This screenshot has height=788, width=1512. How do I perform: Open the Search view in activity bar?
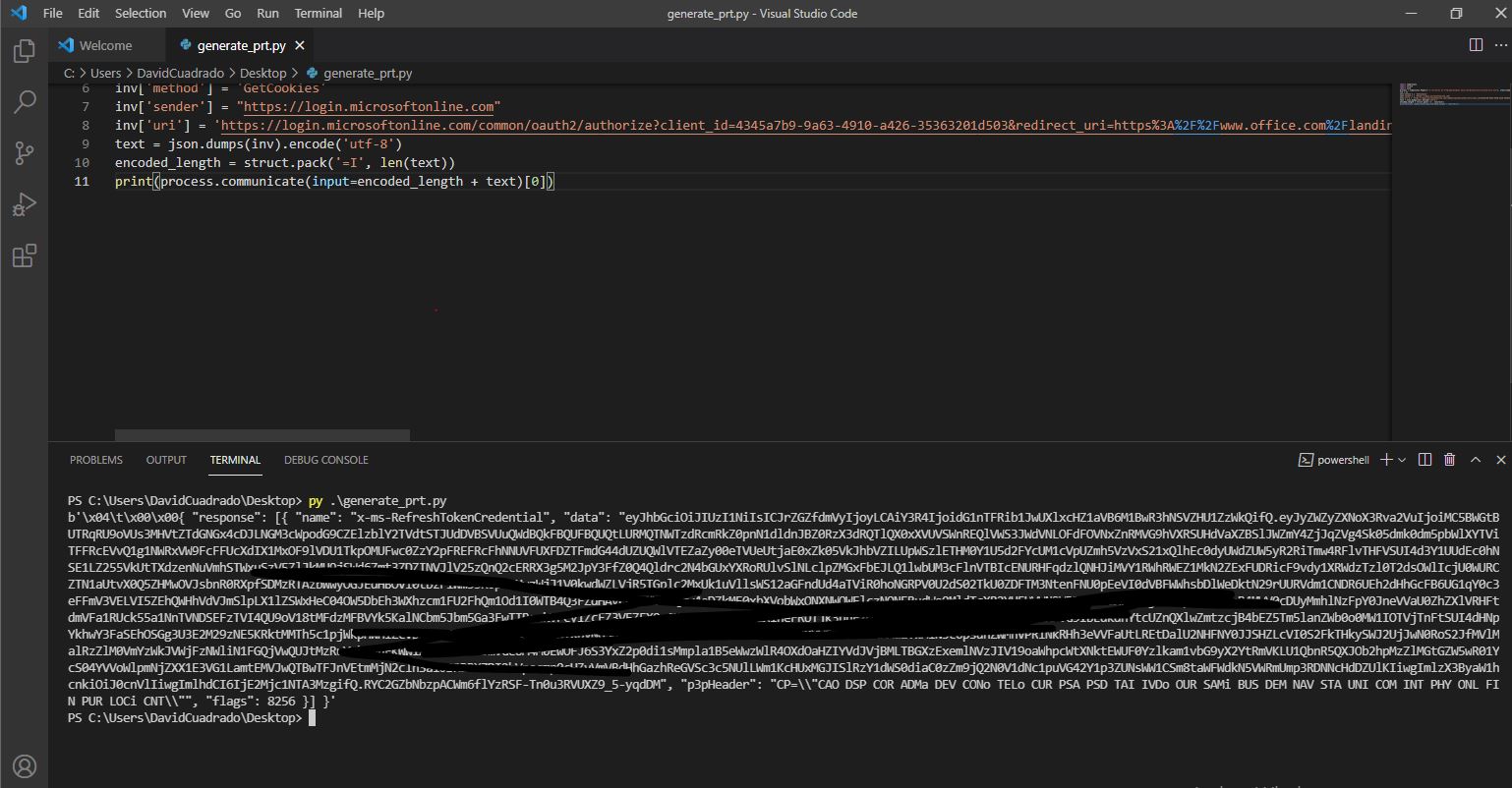tap(24, 102)
